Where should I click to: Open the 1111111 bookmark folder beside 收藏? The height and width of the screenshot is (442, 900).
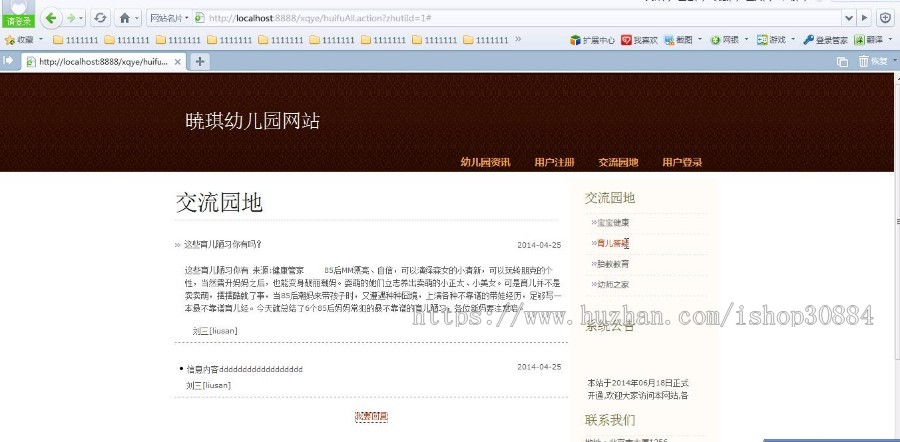pyautogui.click(x=76, y=40)
